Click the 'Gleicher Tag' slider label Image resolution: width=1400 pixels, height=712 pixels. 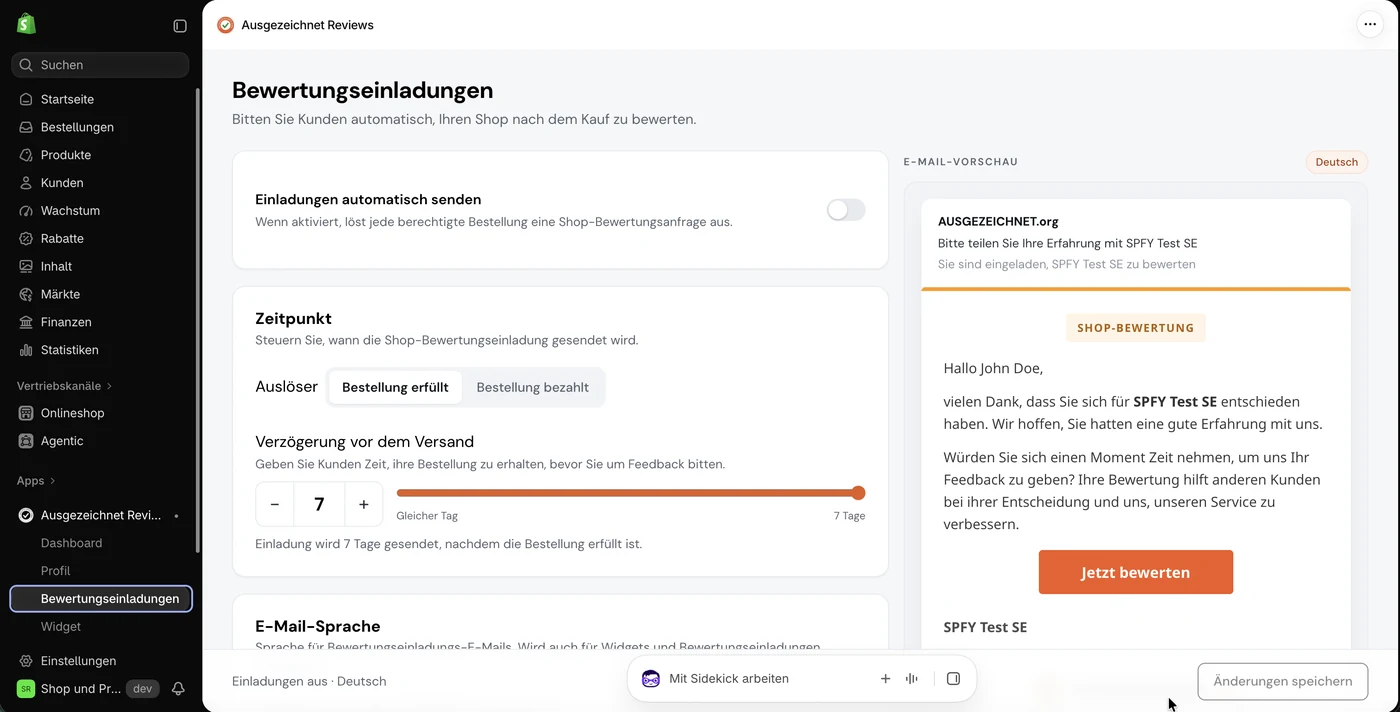(x=427, y=516)
